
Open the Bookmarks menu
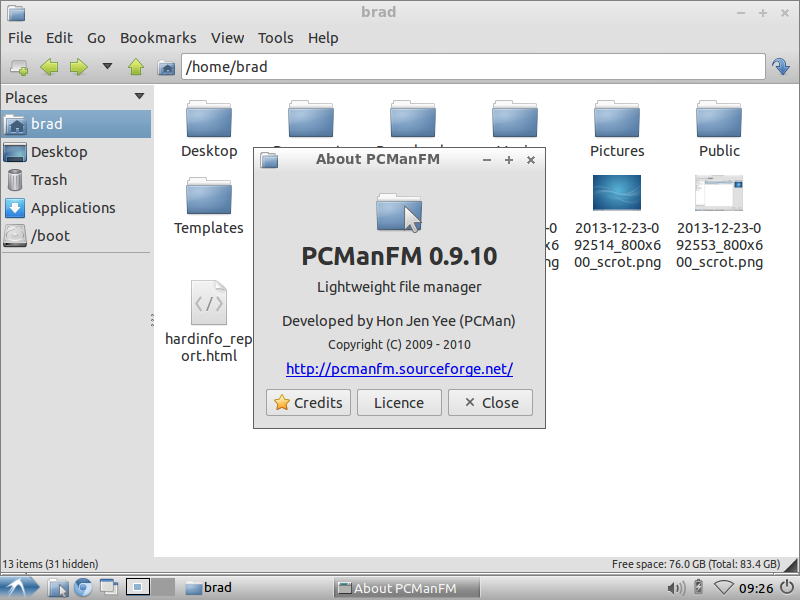click(x=158, y=38)
